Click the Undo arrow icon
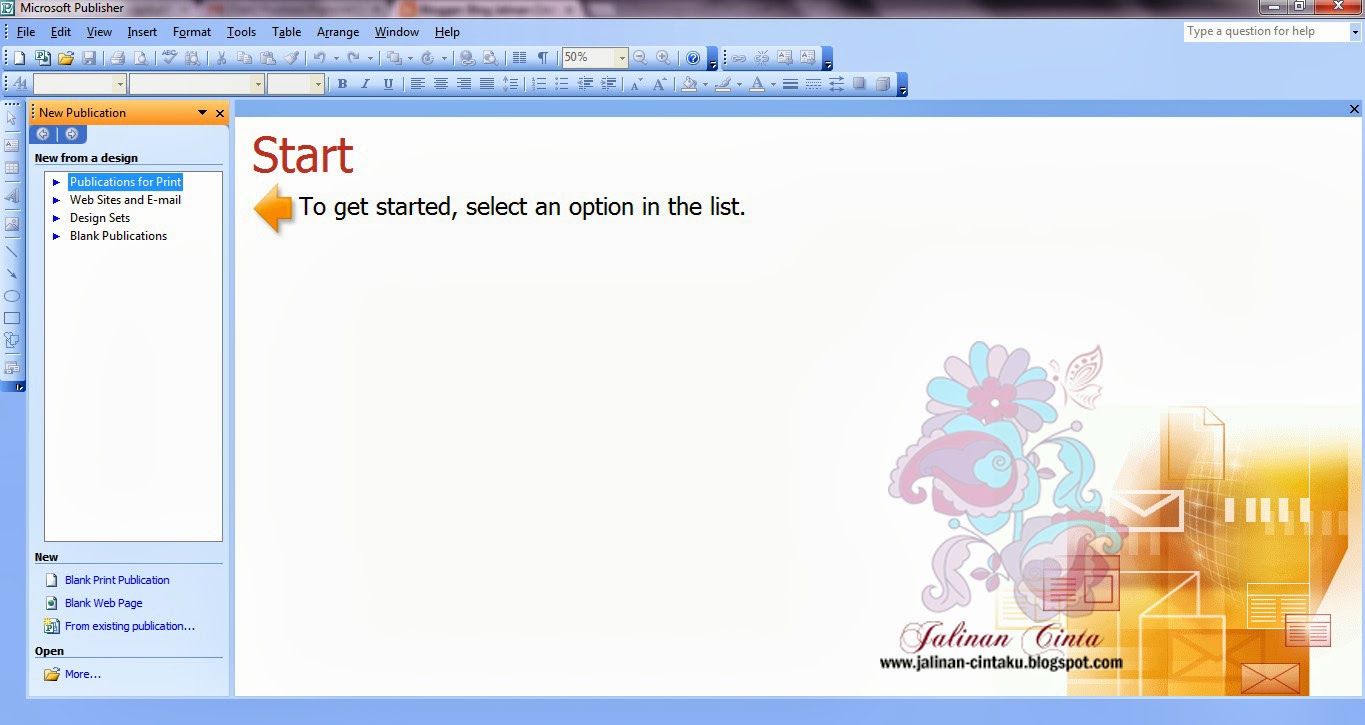 319,58
